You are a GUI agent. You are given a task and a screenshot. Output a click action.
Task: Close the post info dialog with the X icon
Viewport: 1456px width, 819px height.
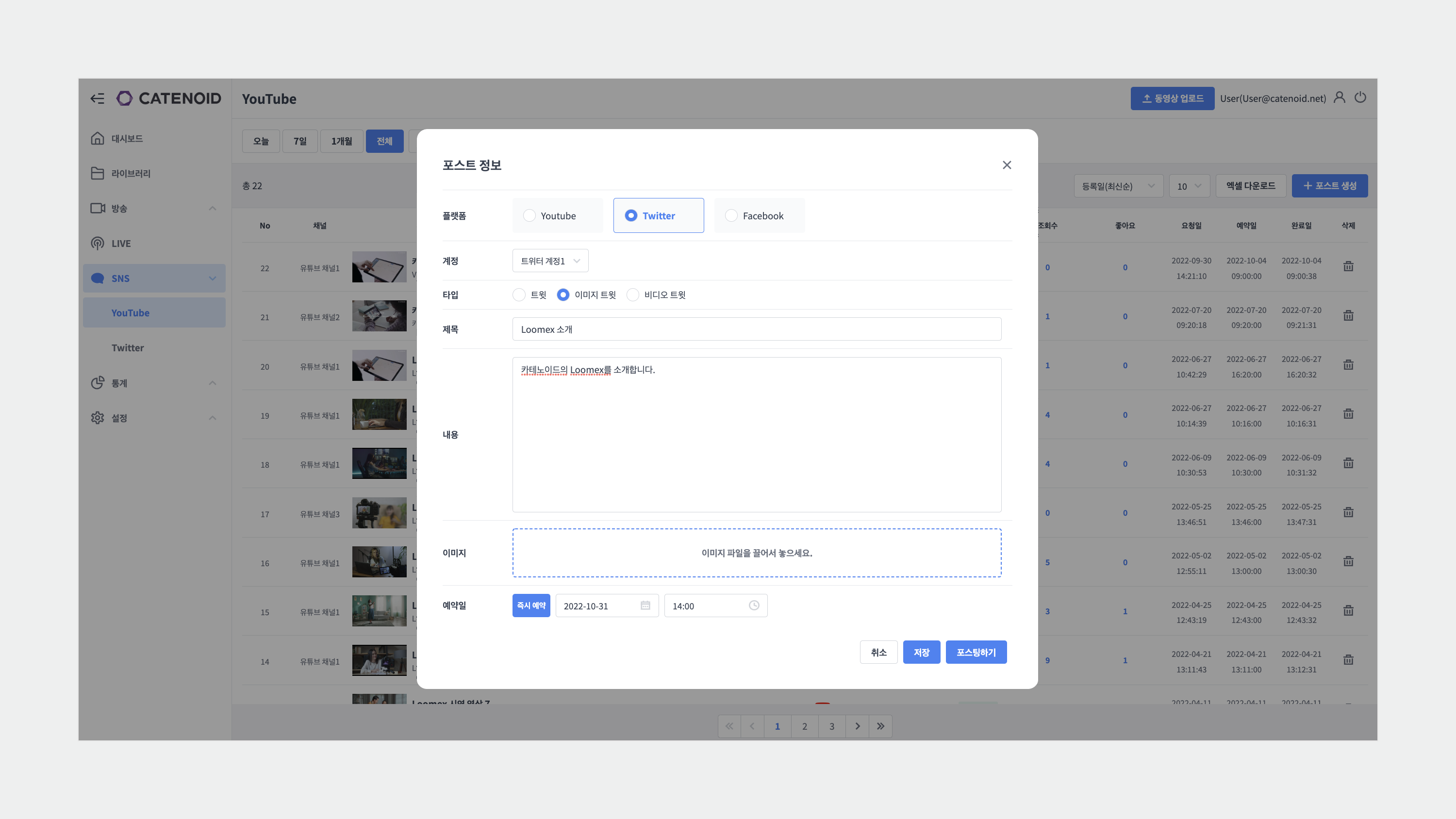(x=1007, y=165)
